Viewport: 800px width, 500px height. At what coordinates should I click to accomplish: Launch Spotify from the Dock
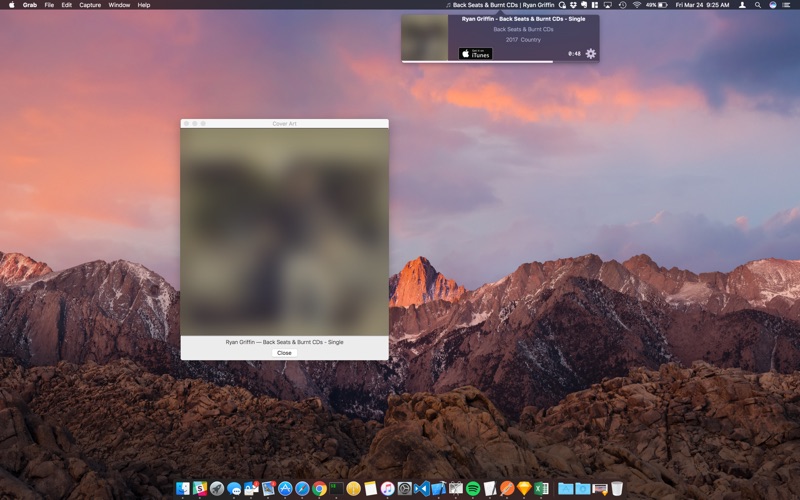[473, 488]
